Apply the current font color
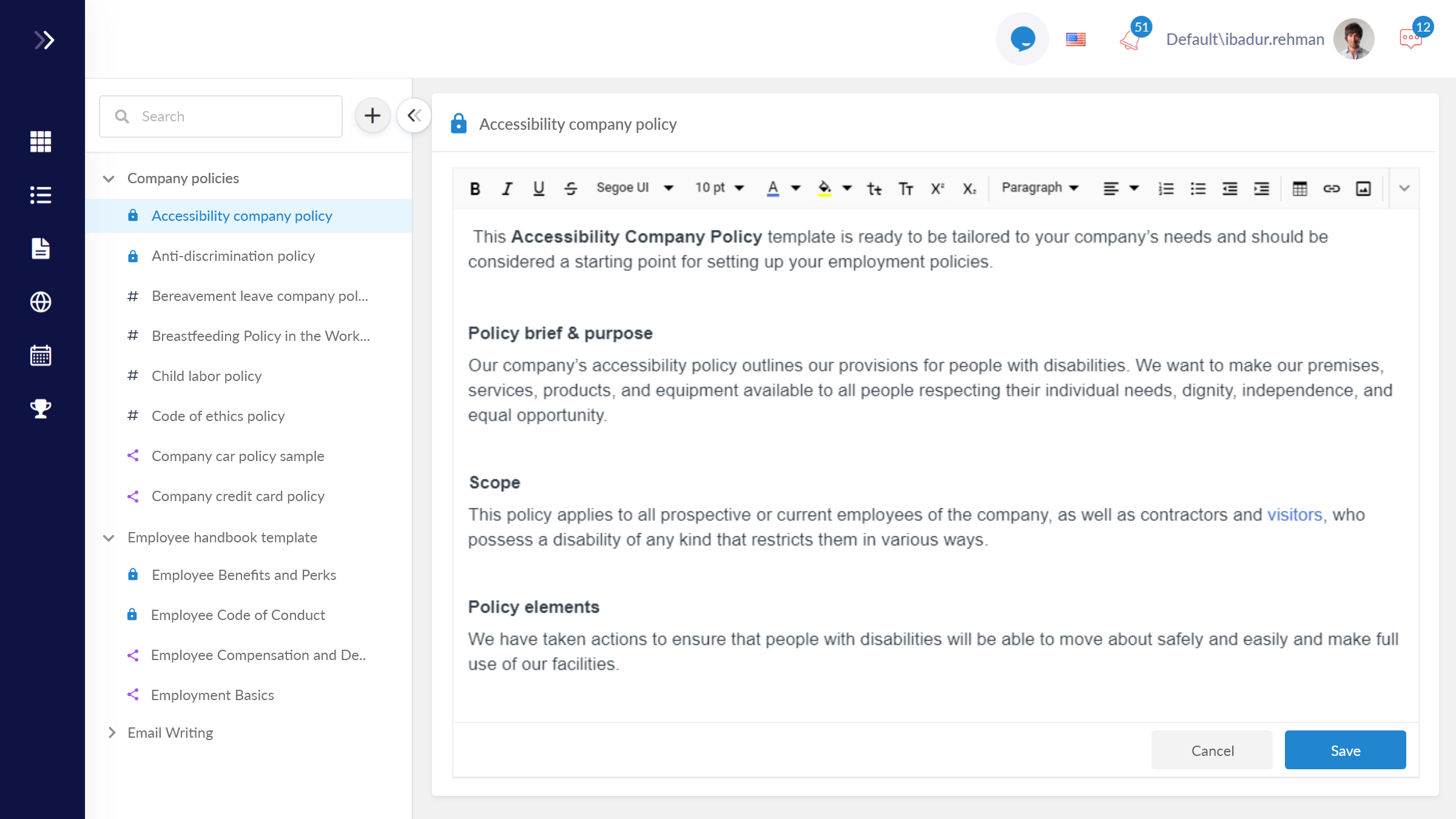The height and width of the screenshot is (819, 1456). click(x=772, y=189)
